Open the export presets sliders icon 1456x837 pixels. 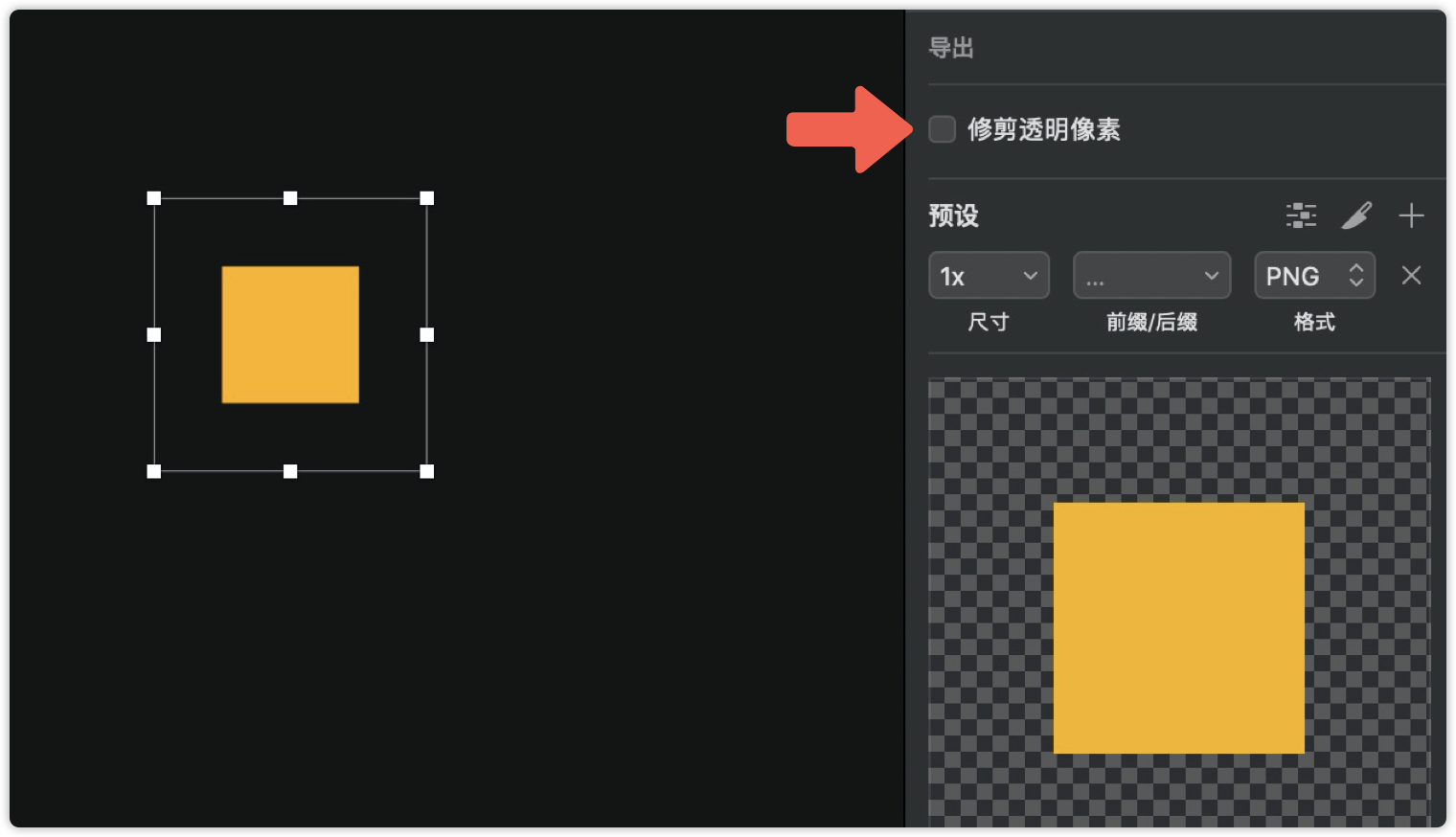pyautogui.click(x=1301, y=215)
